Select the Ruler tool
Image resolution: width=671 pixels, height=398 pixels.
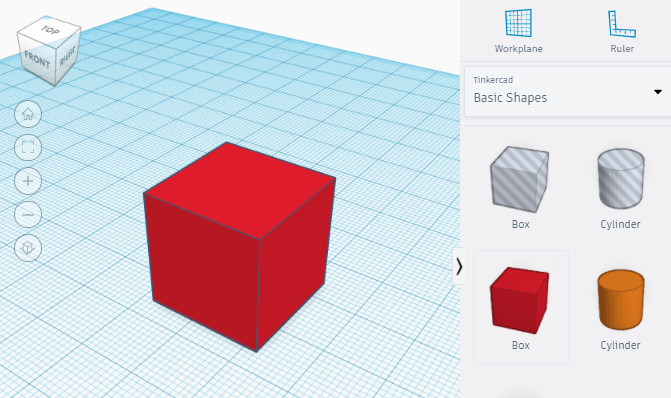(x=622, y=31)
